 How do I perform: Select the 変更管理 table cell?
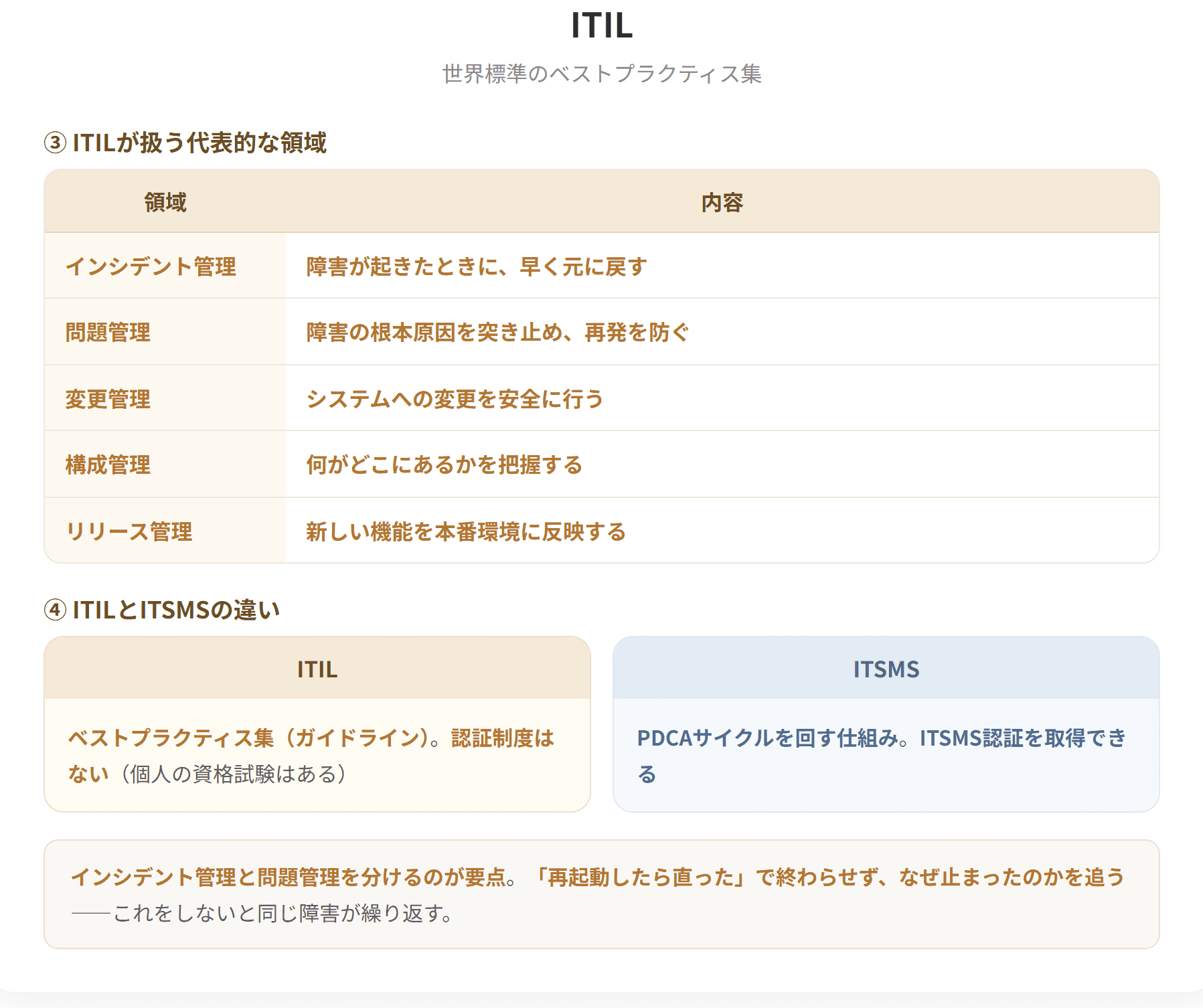(165, 399)
